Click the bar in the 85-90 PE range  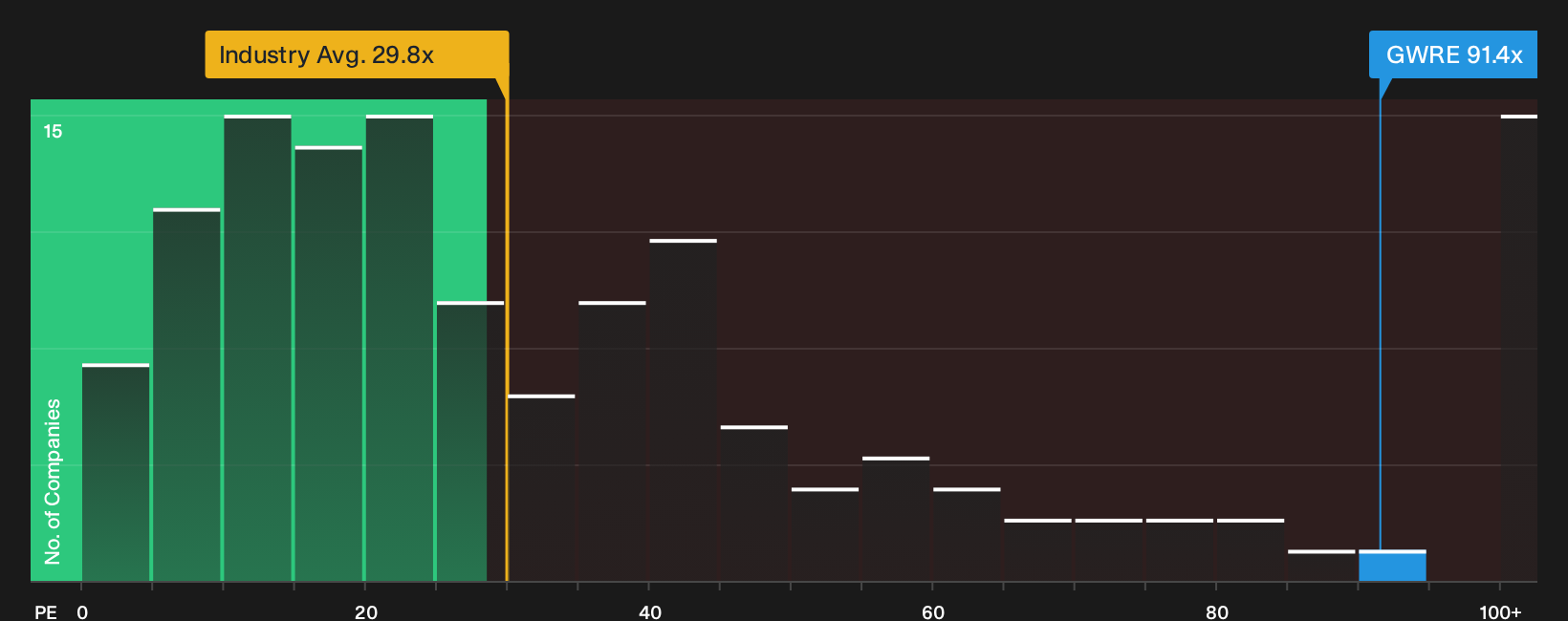(1321, 566)
